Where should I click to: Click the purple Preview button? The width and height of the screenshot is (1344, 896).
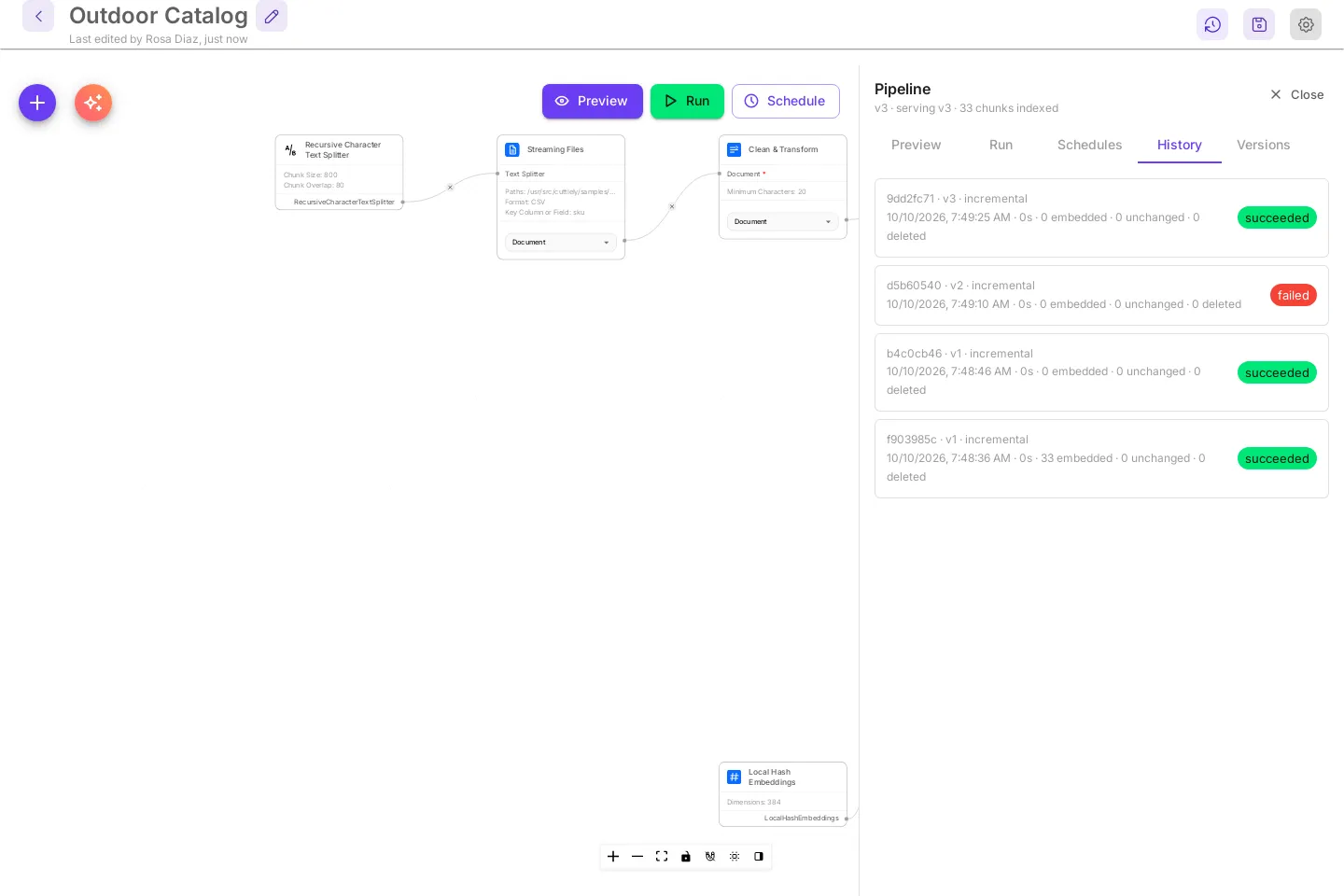pyautogui.click(x=592, y=101)
